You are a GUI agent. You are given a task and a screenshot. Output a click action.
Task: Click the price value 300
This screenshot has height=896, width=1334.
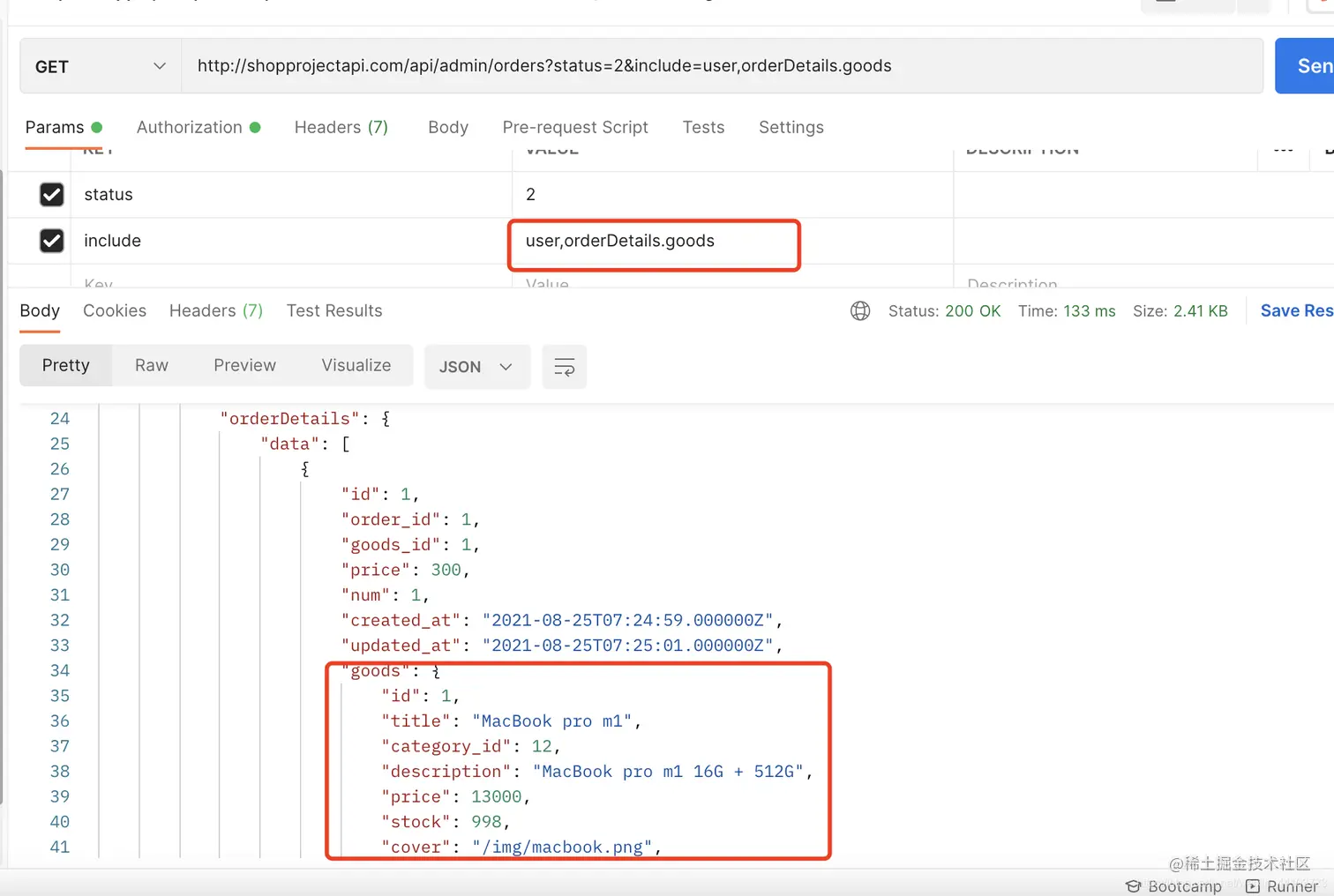[x=446, y=570]
